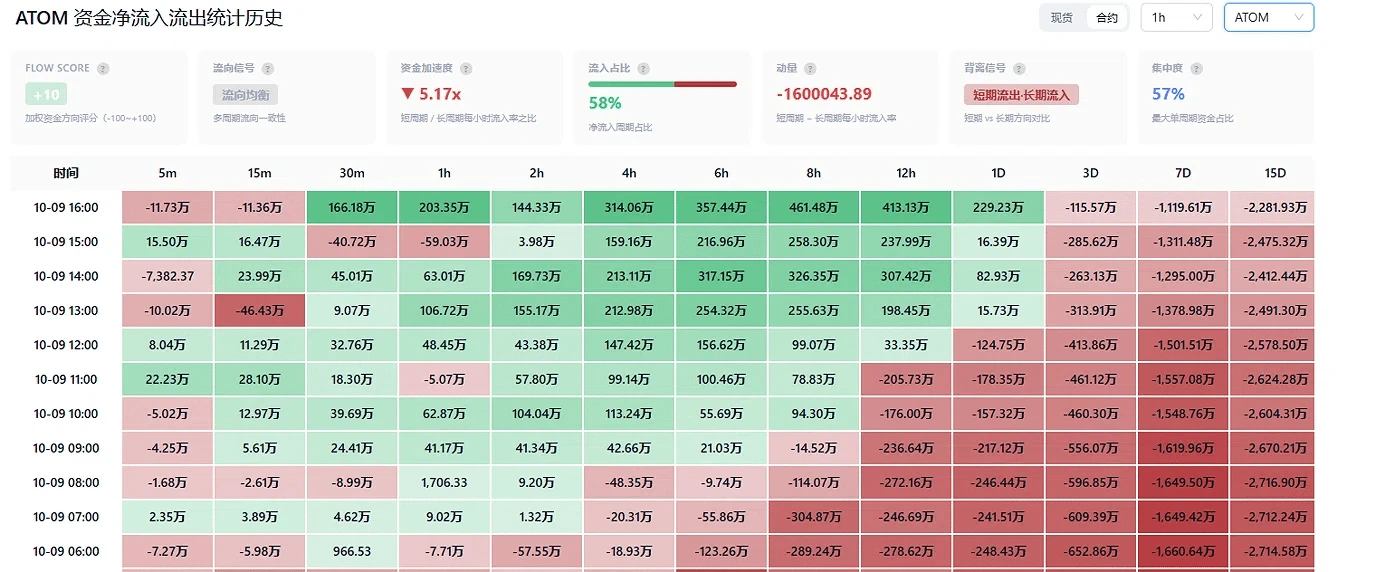Click the 时间 column header

click(66, 173)
